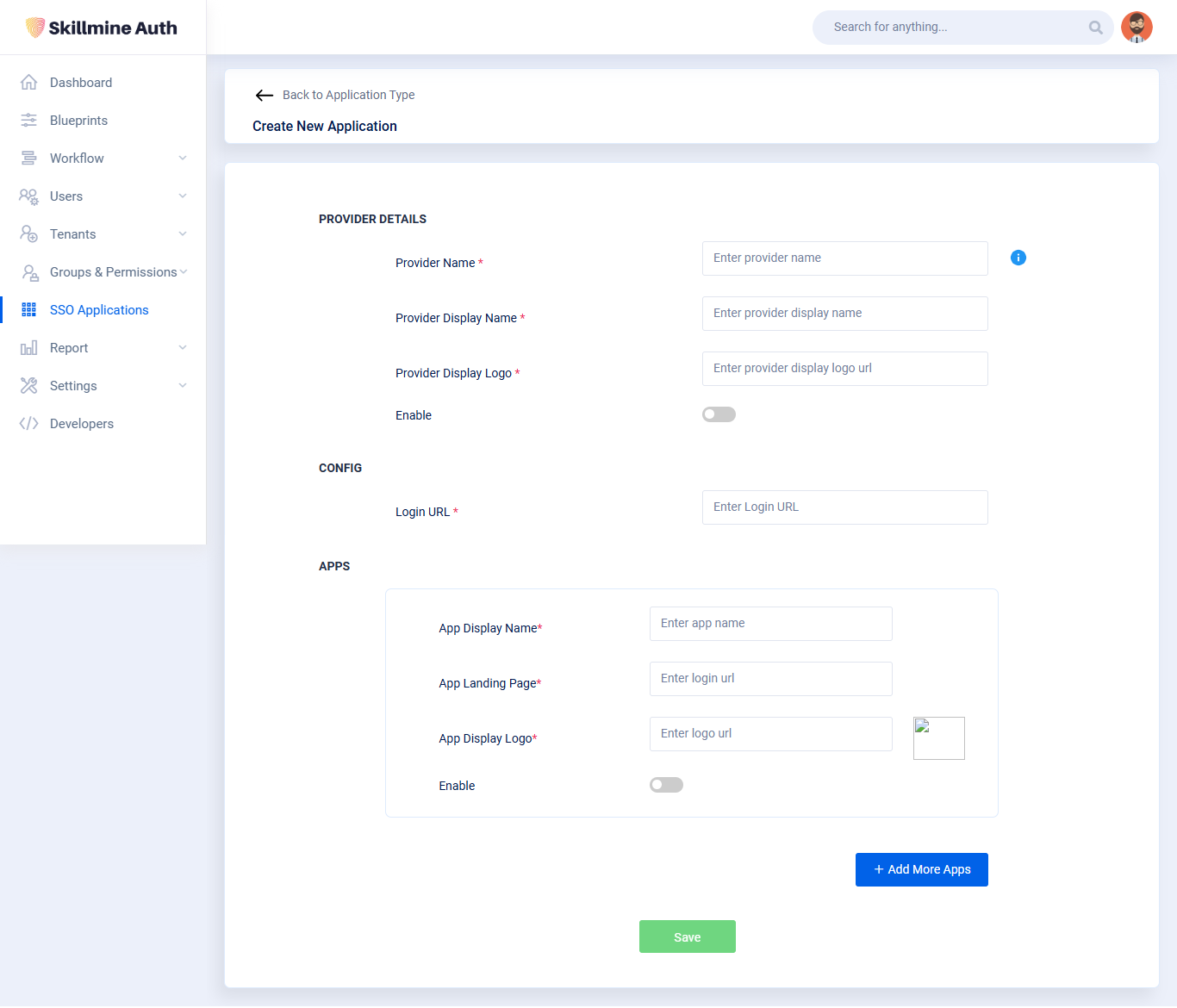Image resolution: width=1177 pixels, height=1008 pixels.
Task: Focus the Enter Login URL field
Action: pos(844,507)
